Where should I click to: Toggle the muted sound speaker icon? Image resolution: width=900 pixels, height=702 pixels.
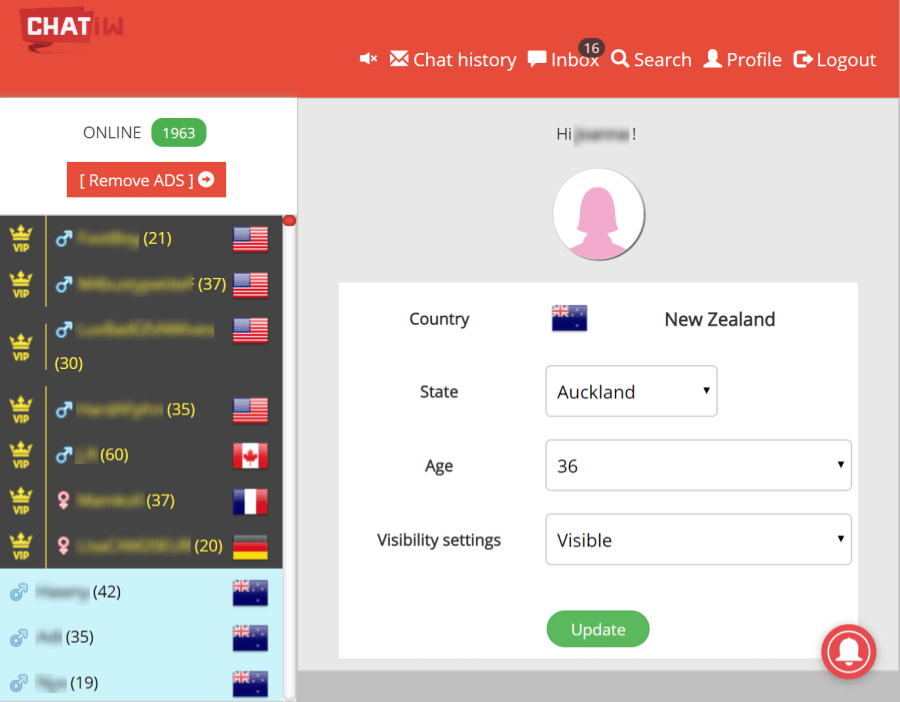pos(368,59)
